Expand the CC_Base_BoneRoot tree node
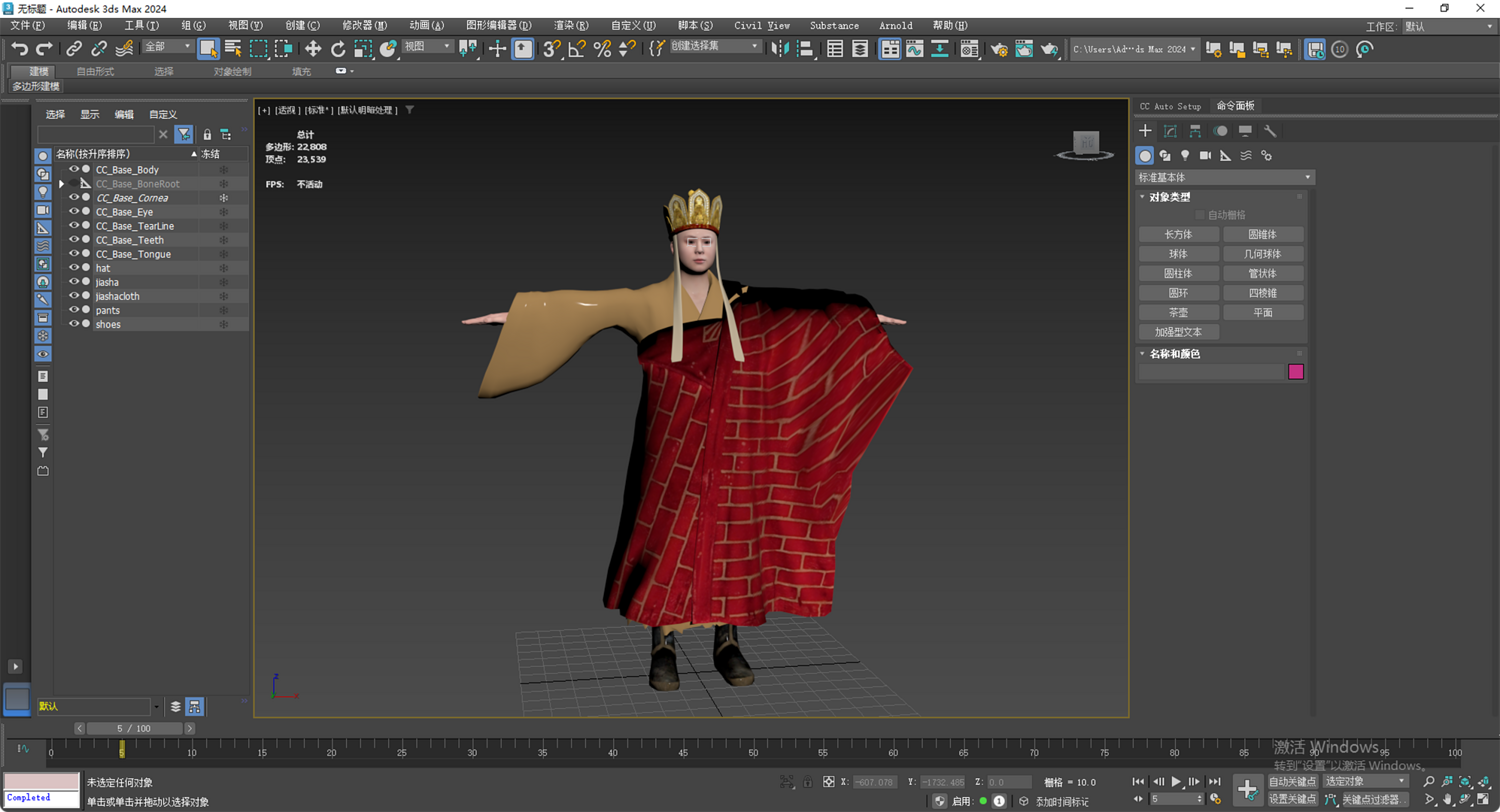1500x812 pixels. pyautogui.click(x=61, y=184)
